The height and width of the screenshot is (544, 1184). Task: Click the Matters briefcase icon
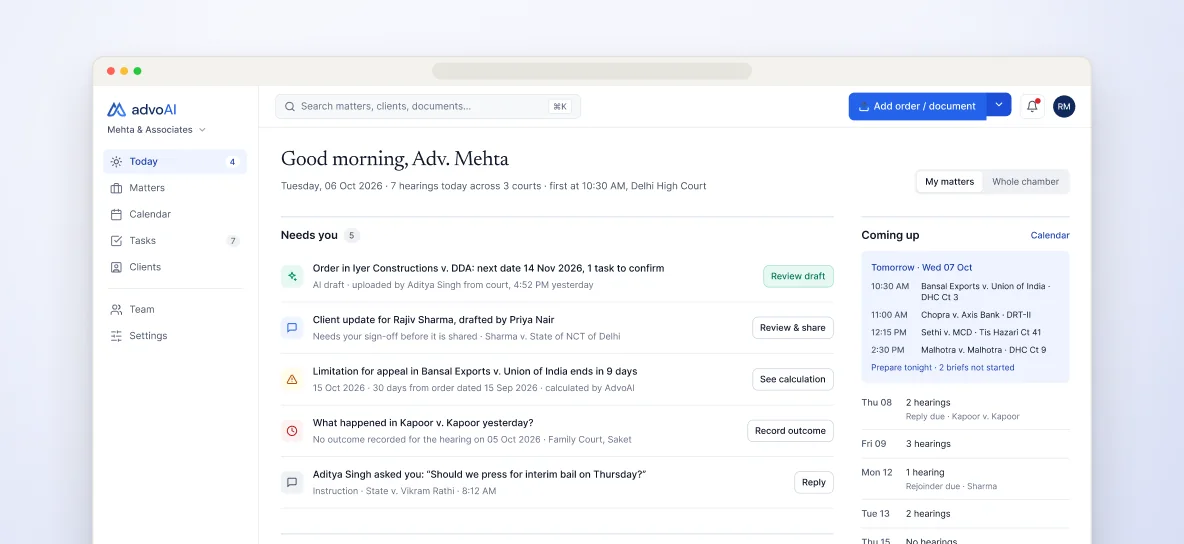pos(116,188)
